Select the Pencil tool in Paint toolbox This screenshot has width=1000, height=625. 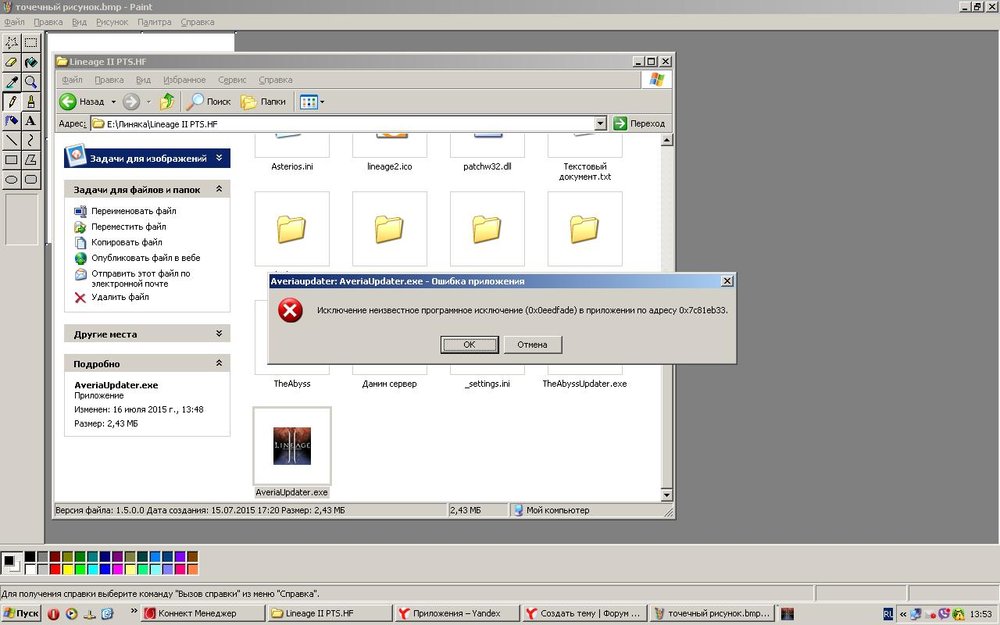coord(12,101)
